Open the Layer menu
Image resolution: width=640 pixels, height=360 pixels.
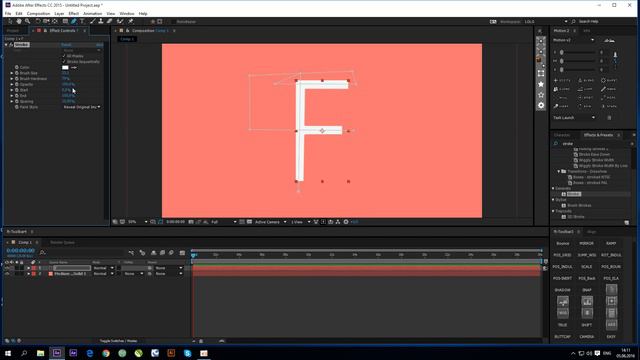[59, 13]
